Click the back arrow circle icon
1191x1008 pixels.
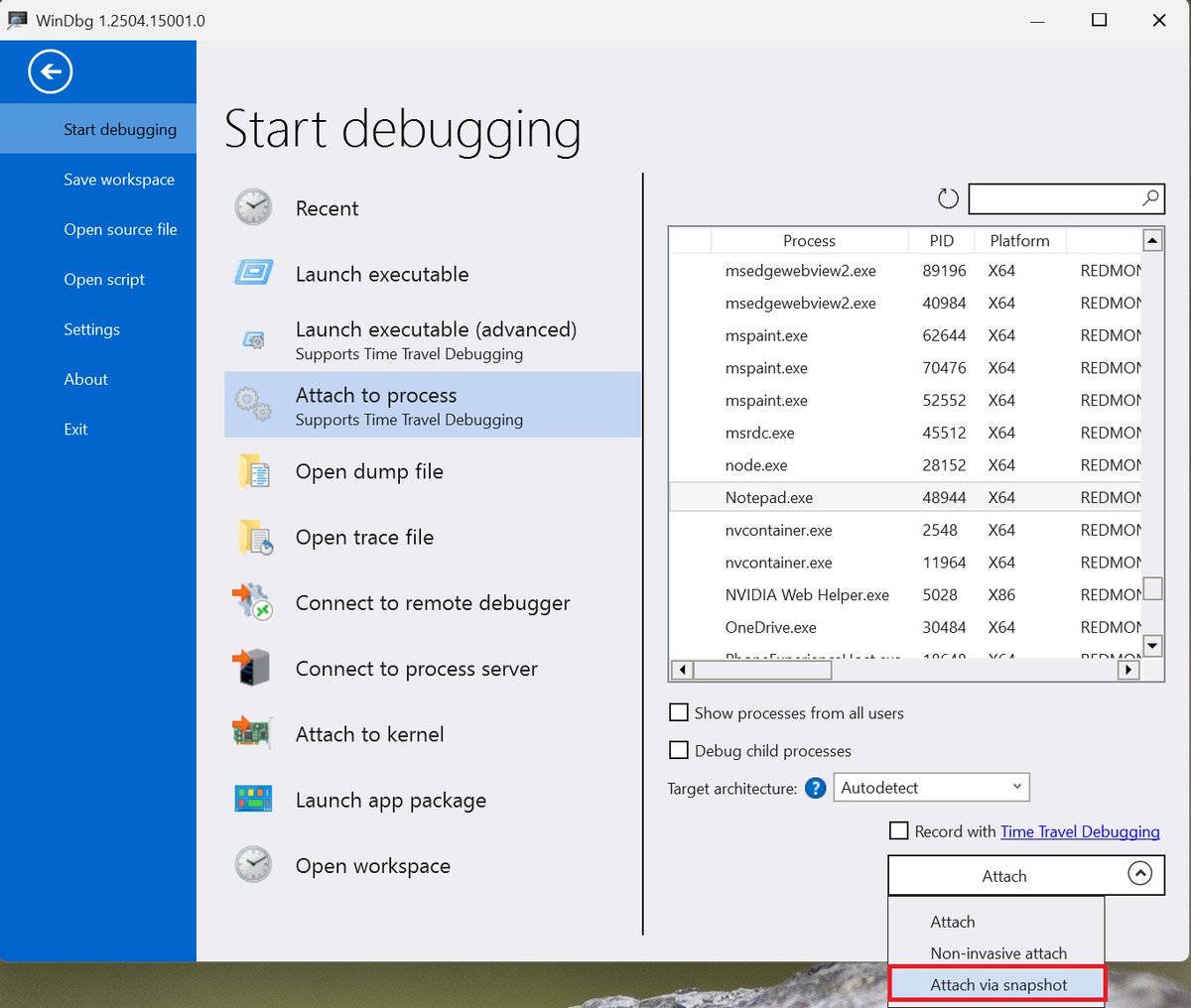[51, 71]
